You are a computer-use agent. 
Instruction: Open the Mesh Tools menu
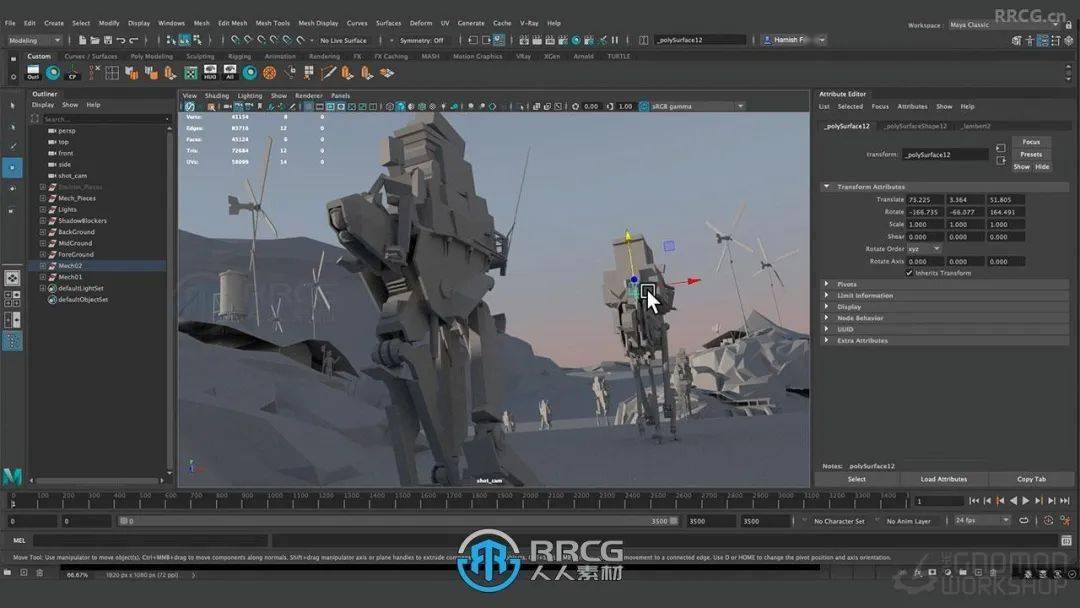click(272, 23)
